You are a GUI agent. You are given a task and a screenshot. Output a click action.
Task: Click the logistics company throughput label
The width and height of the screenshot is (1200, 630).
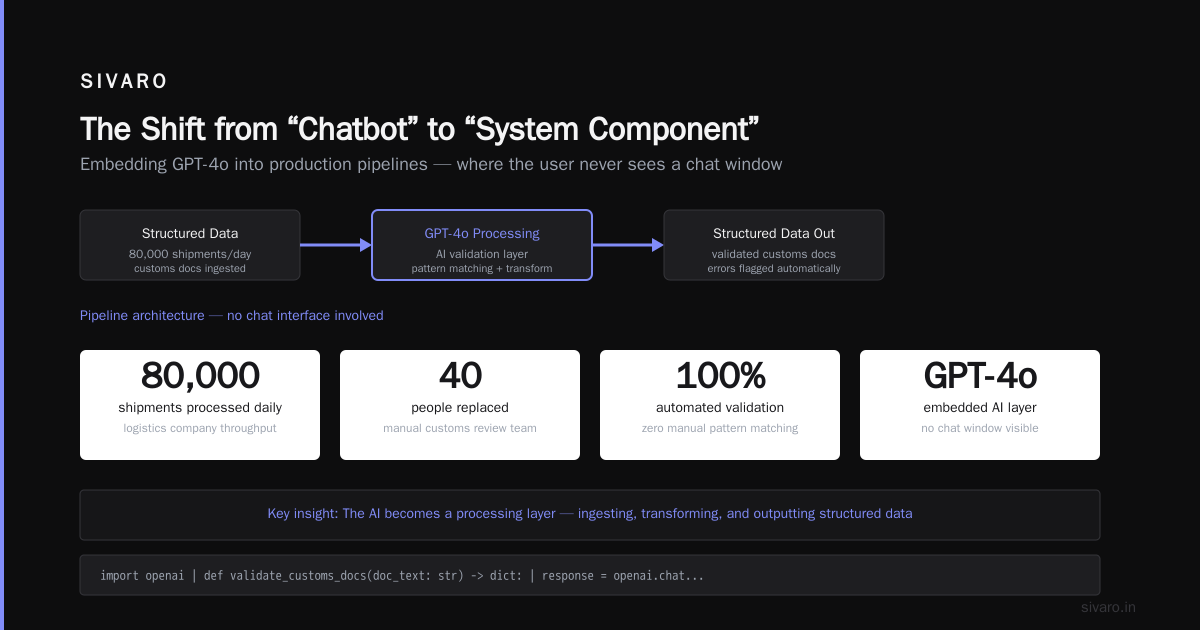200,428
